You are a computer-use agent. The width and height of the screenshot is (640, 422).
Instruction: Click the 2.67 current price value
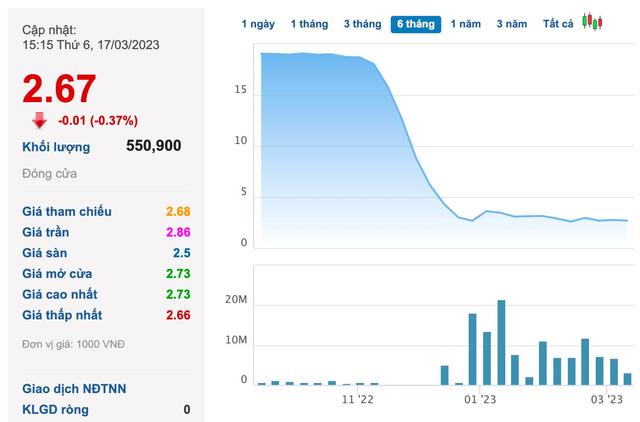(x=60, y=89)
